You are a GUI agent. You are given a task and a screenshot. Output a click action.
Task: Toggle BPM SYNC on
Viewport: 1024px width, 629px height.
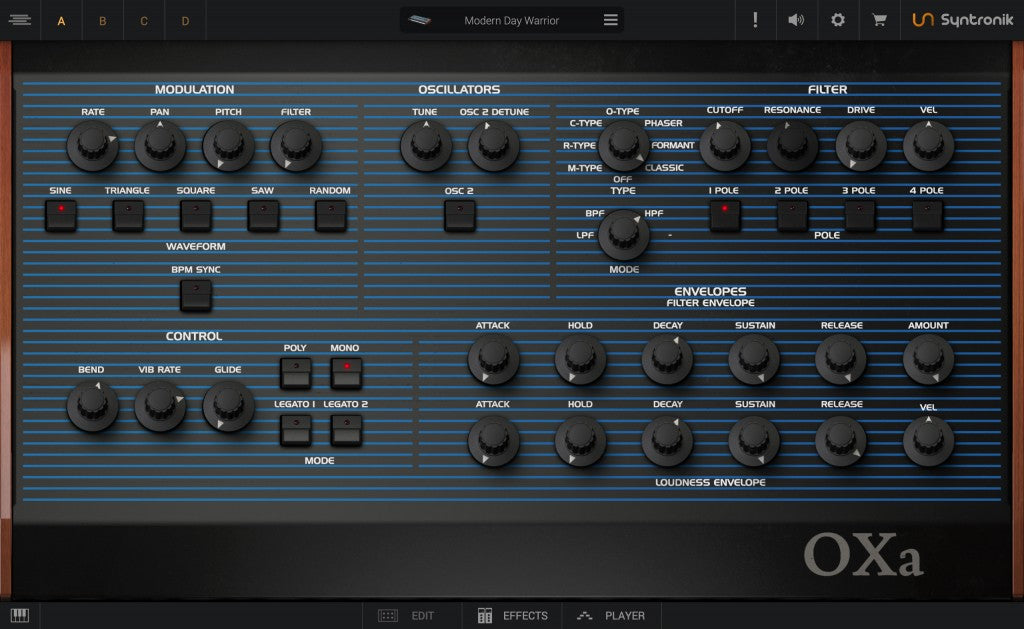[196, 291]
